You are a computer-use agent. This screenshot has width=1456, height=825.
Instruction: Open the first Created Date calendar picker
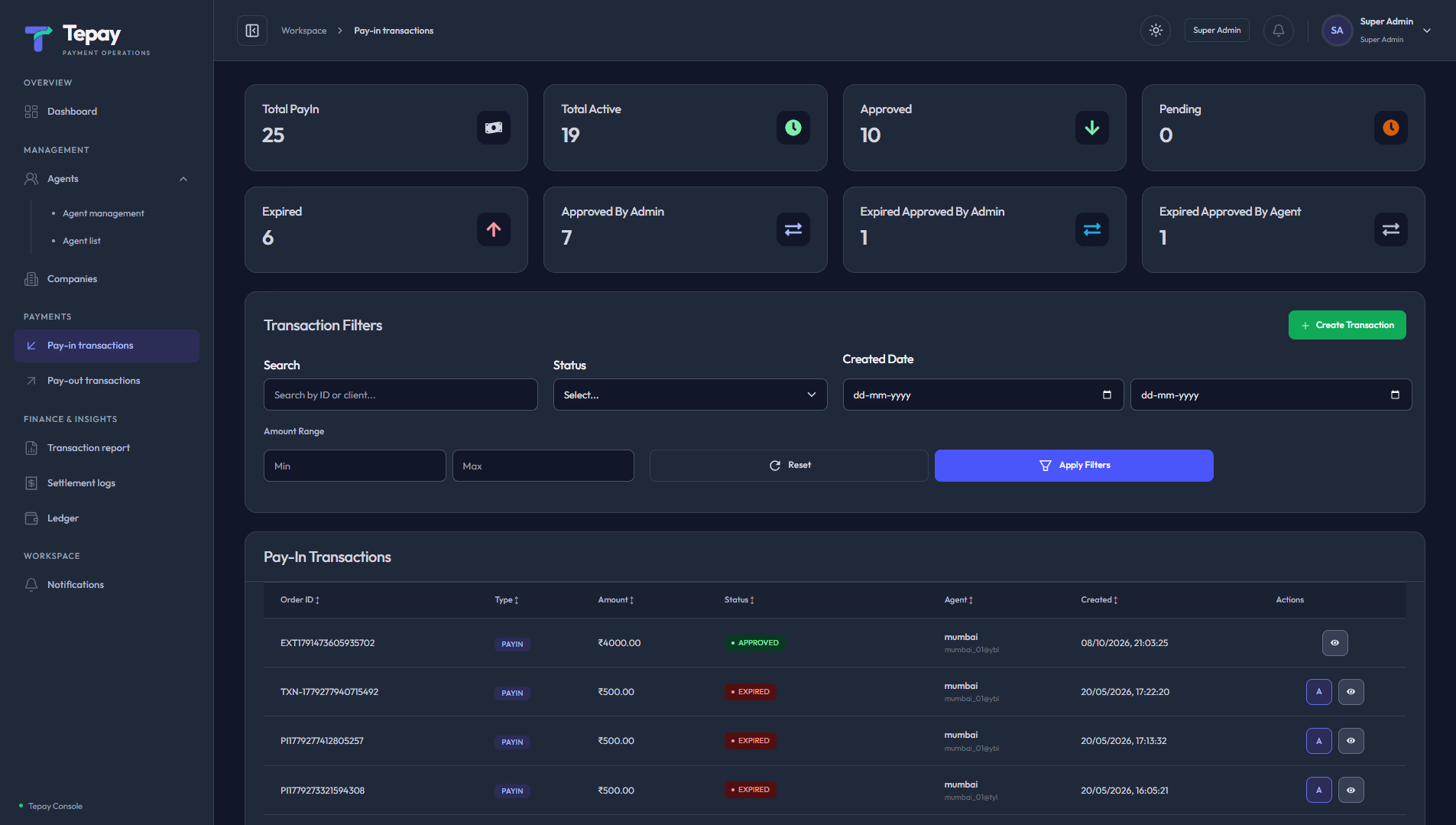[1107, 395]
